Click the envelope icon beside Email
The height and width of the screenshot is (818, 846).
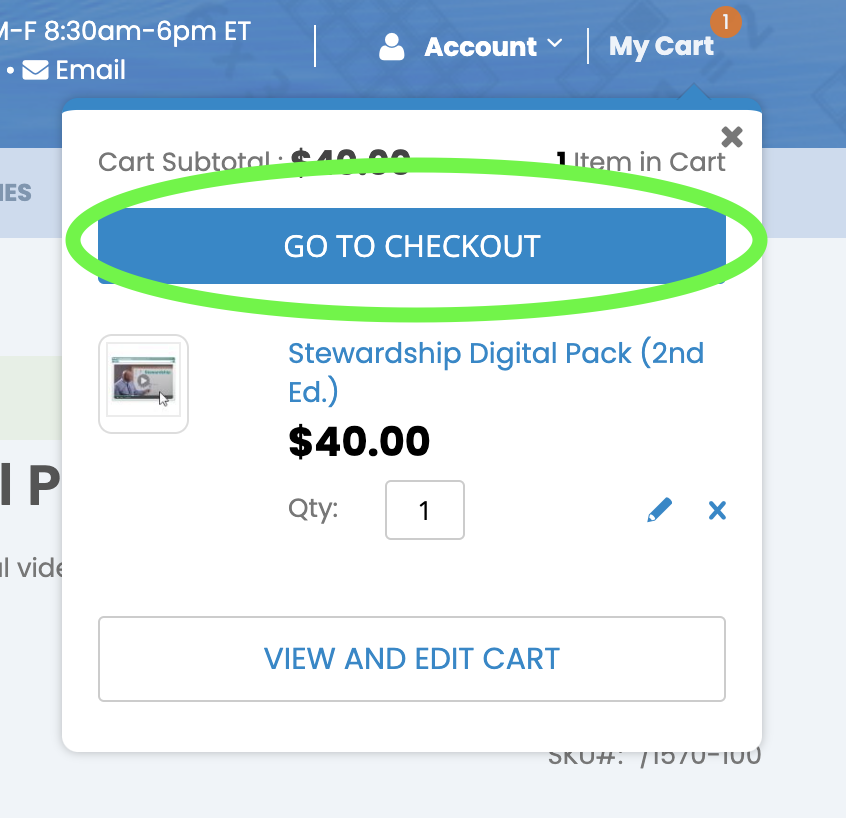coord(35,71)
